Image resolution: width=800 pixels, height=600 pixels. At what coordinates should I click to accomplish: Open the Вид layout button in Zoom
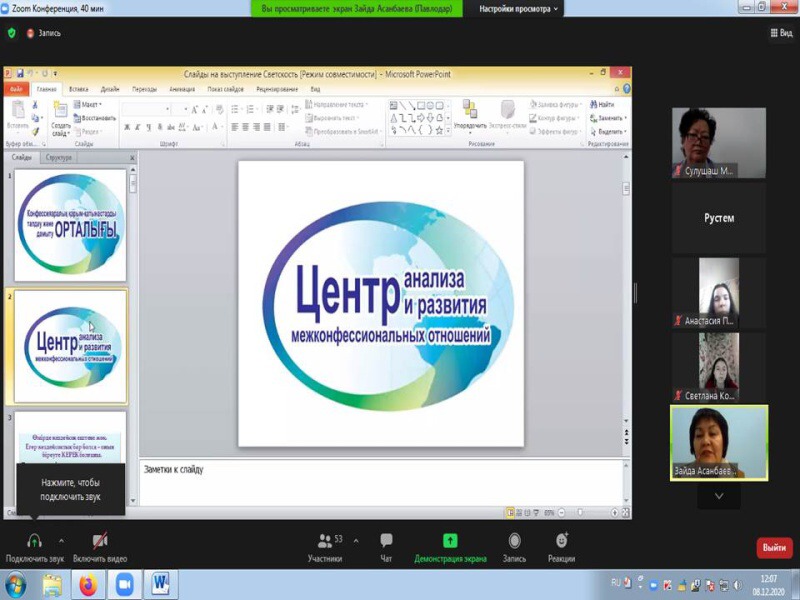[x=781, y=33]
